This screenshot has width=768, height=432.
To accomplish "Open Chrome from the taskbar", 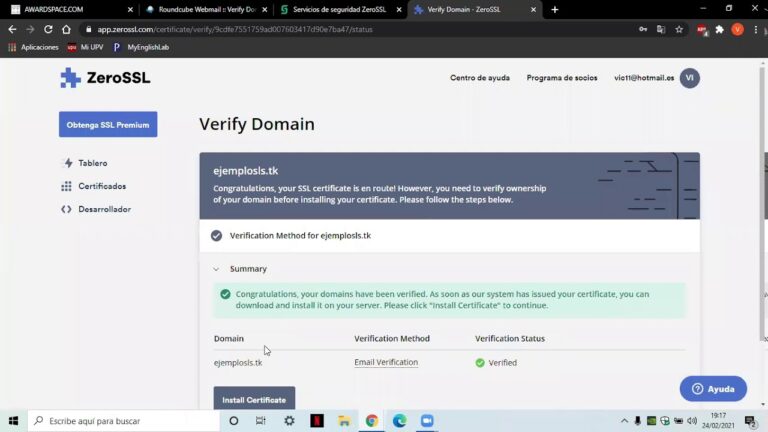I will click(x=372, y=421).
